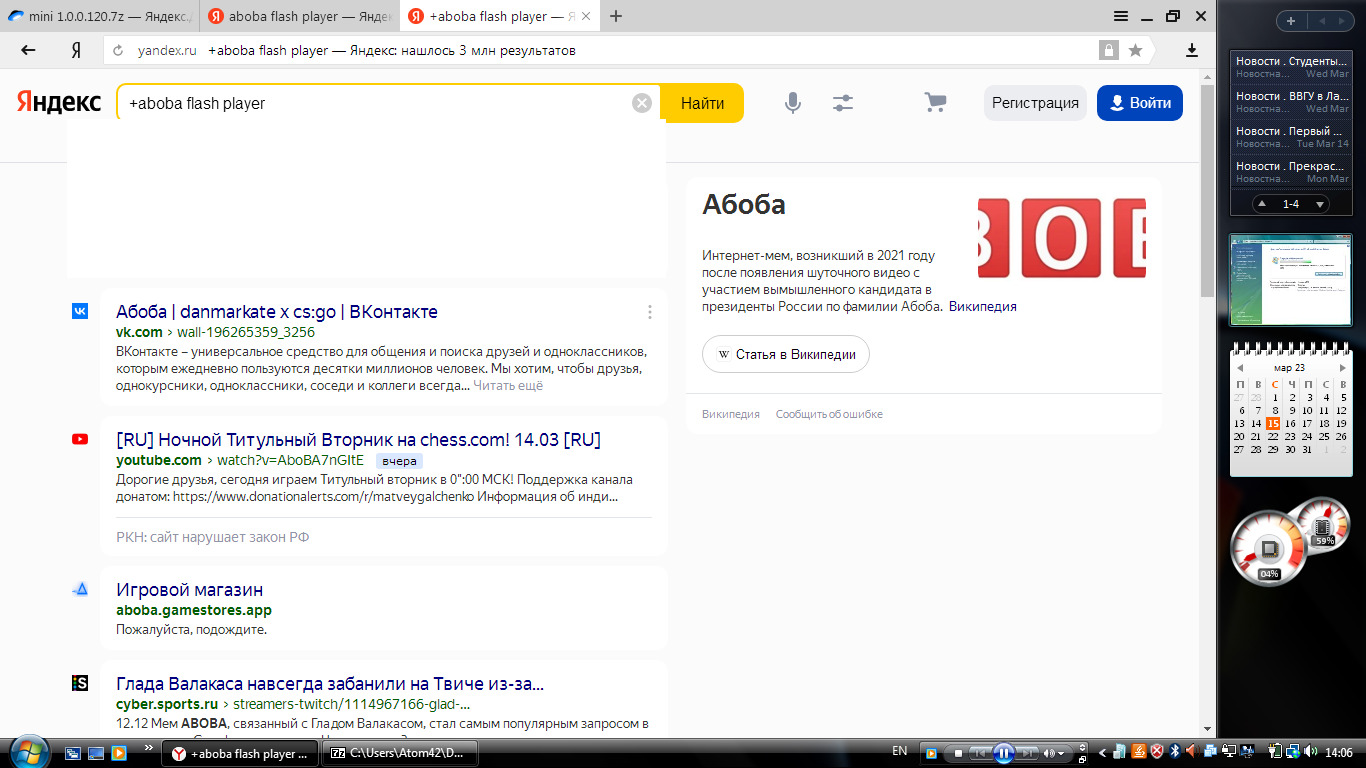The image size is (1366, 768).
Task: Pause playback in the taskbar media player
Action: pos(1004,753)
